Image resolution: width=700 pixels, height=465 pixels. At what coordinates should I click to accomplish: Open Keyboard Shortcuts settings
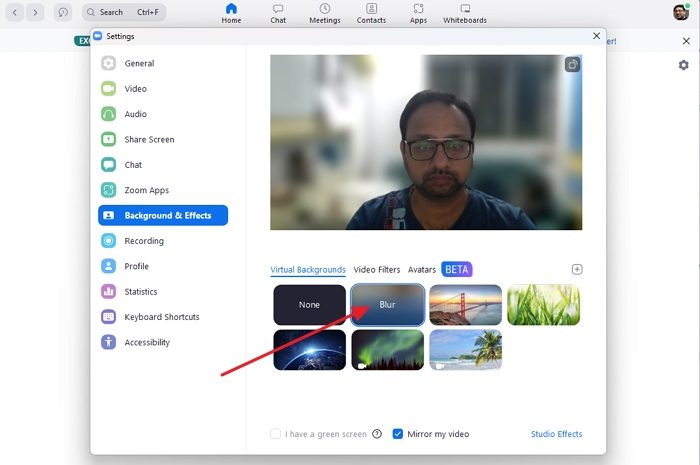coord(162,317)
